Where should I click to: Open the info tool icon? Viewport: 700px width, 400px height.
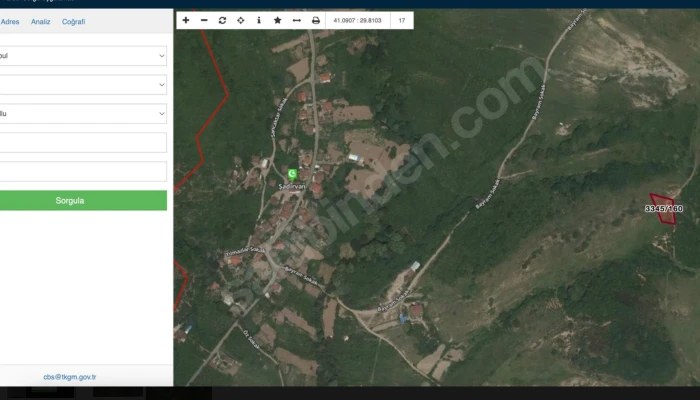(x=259, y=20)
